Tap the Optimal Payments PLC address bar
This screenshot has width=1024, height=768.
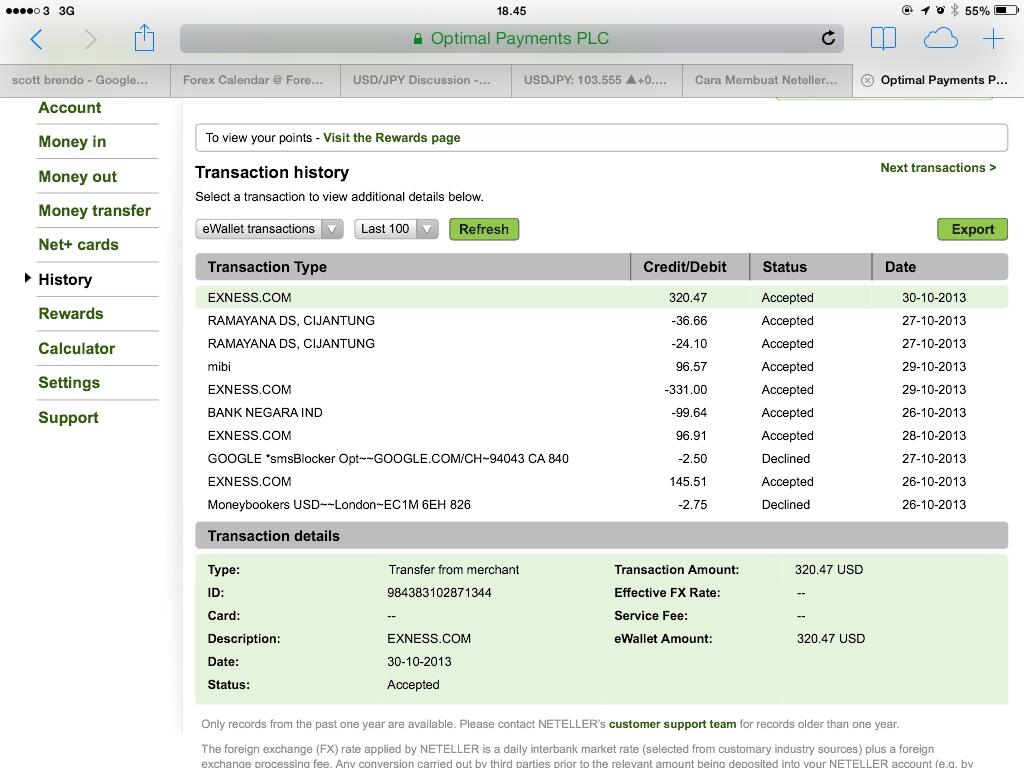click(512, 39)
